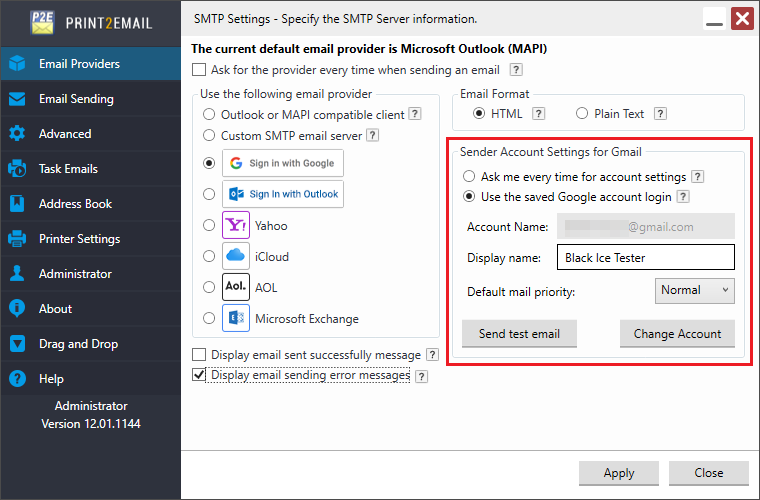
Task: Select the Yahoo provider radio button
Action: [x=209, y=225]
